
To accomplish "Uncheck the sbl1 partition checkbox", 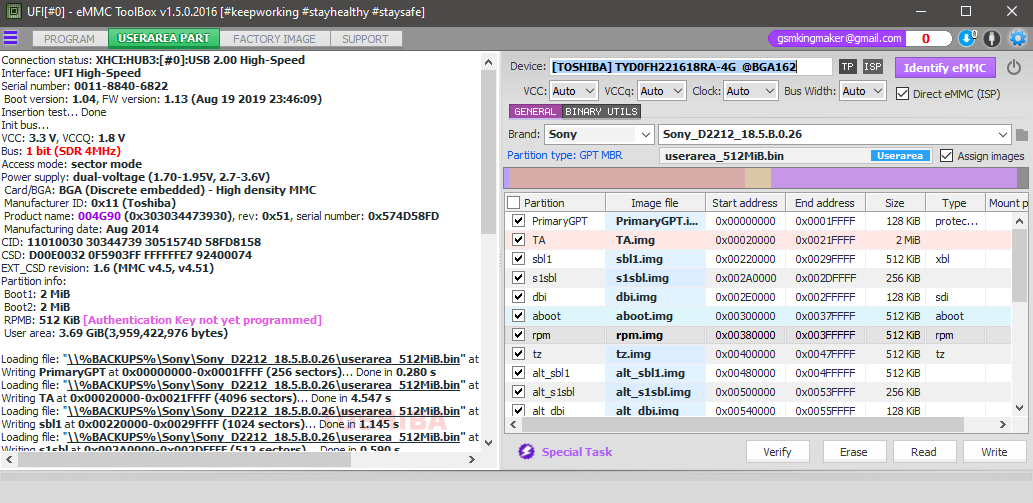I will 518,259.
